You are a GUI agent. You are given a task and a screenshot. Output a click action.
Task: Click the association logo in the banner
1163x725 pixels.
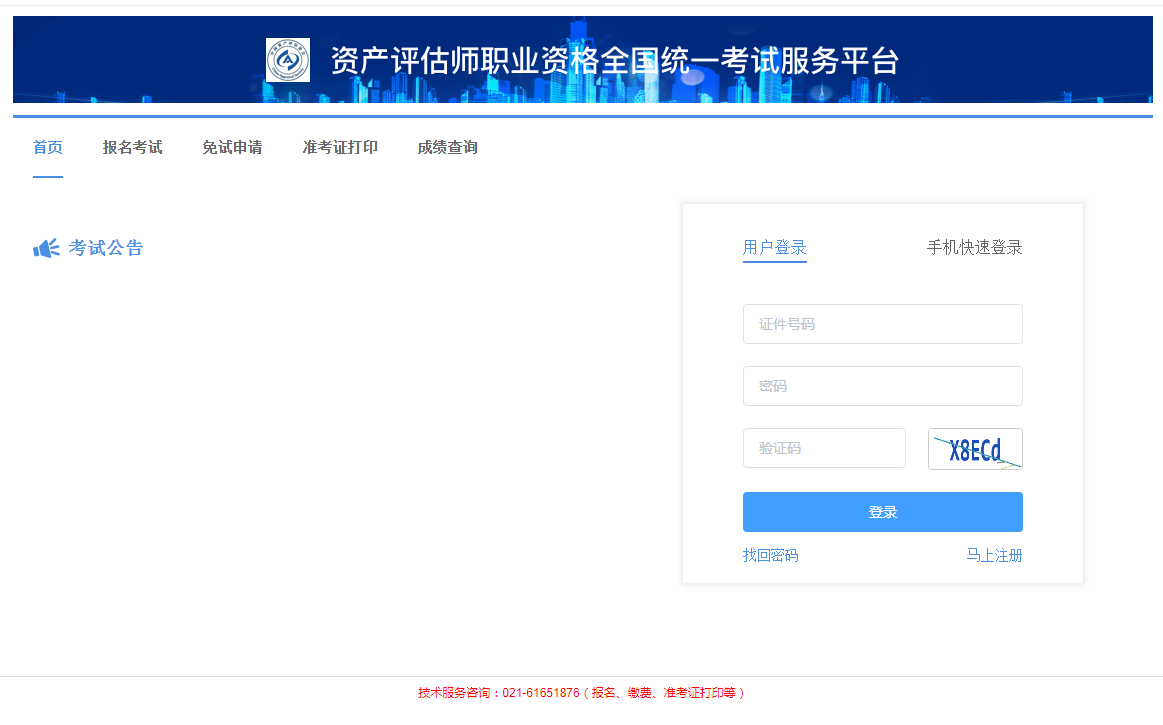pyautogui.click(x=288, y=60)
